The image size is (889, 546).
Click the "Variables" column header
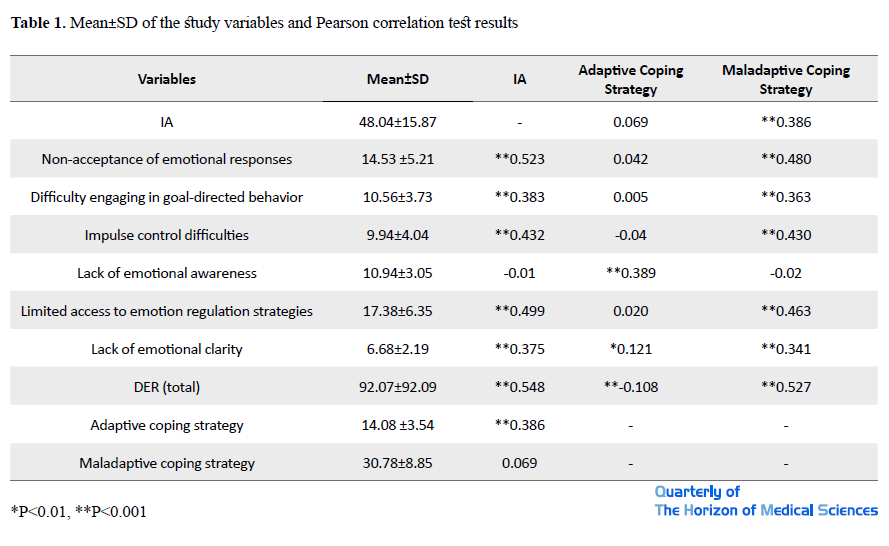point(167,79)
